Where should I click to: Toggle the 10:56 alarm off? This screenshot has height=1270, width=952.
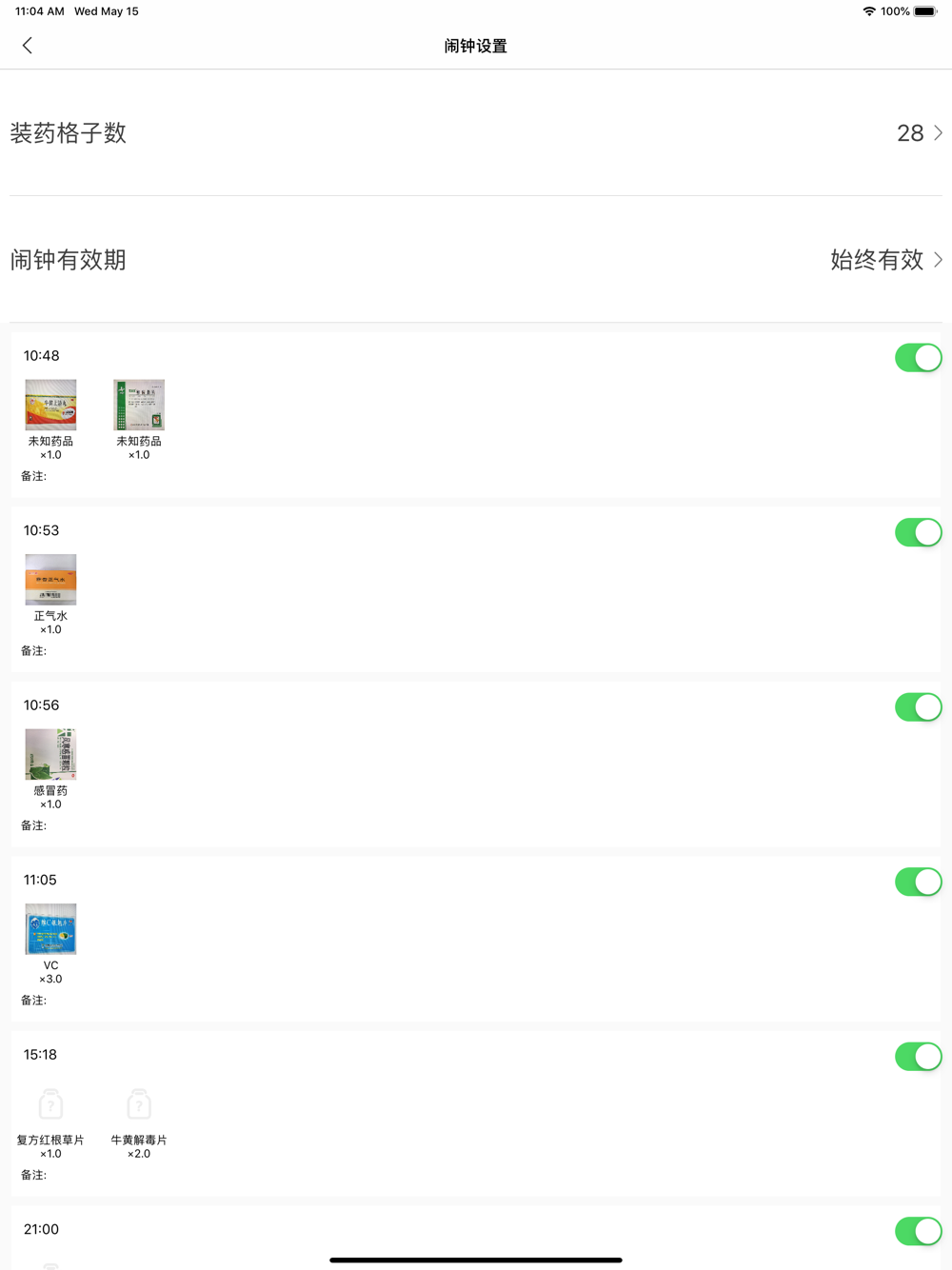[918, 707]
